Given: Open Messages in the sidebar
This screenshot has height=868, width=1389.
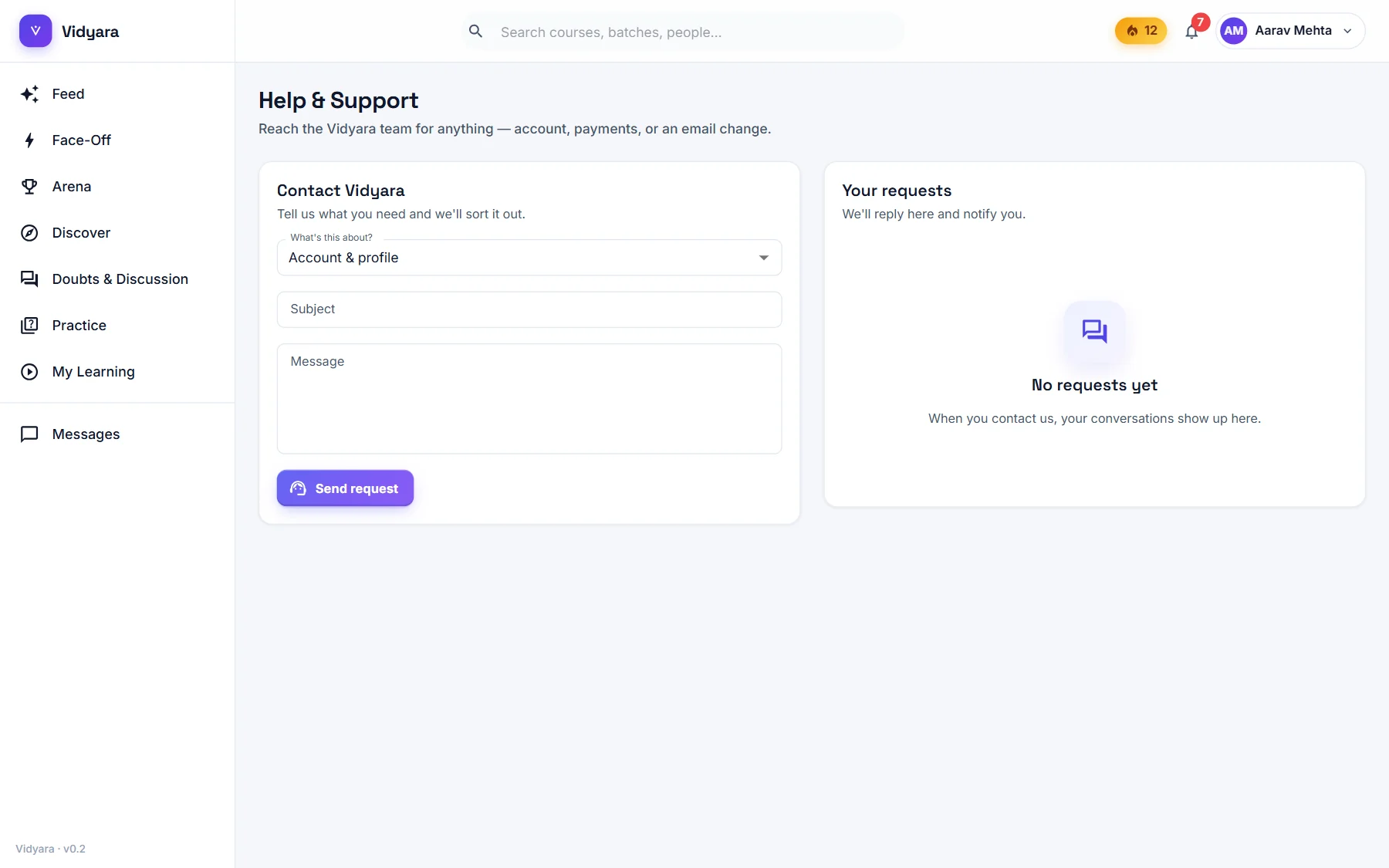Looking at the screenshot, I should tap(117, 434).
